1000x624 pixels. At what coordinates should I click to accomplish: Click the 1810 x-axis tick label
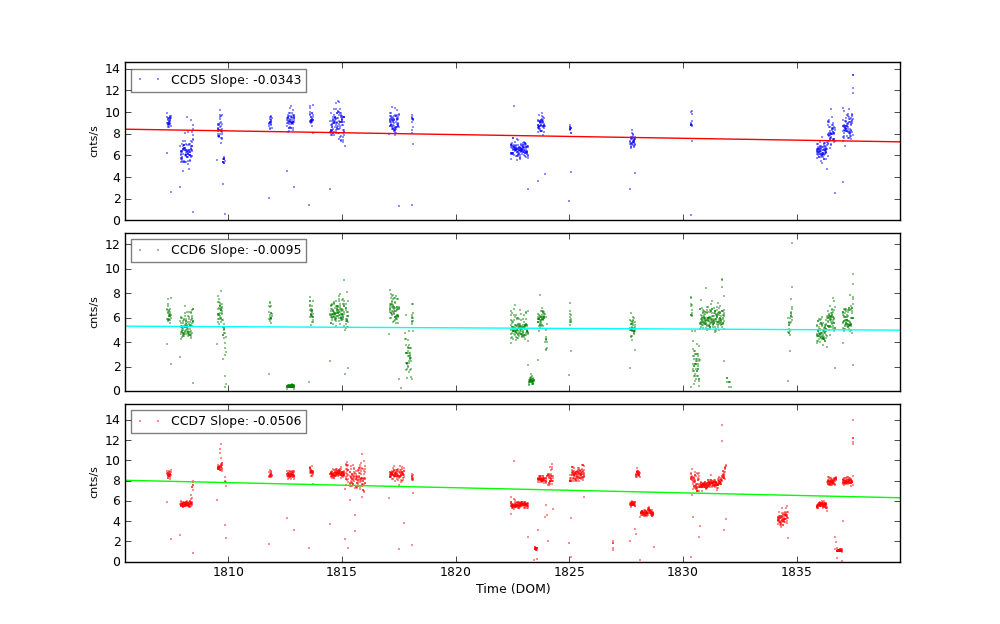(x=228, y=572)
